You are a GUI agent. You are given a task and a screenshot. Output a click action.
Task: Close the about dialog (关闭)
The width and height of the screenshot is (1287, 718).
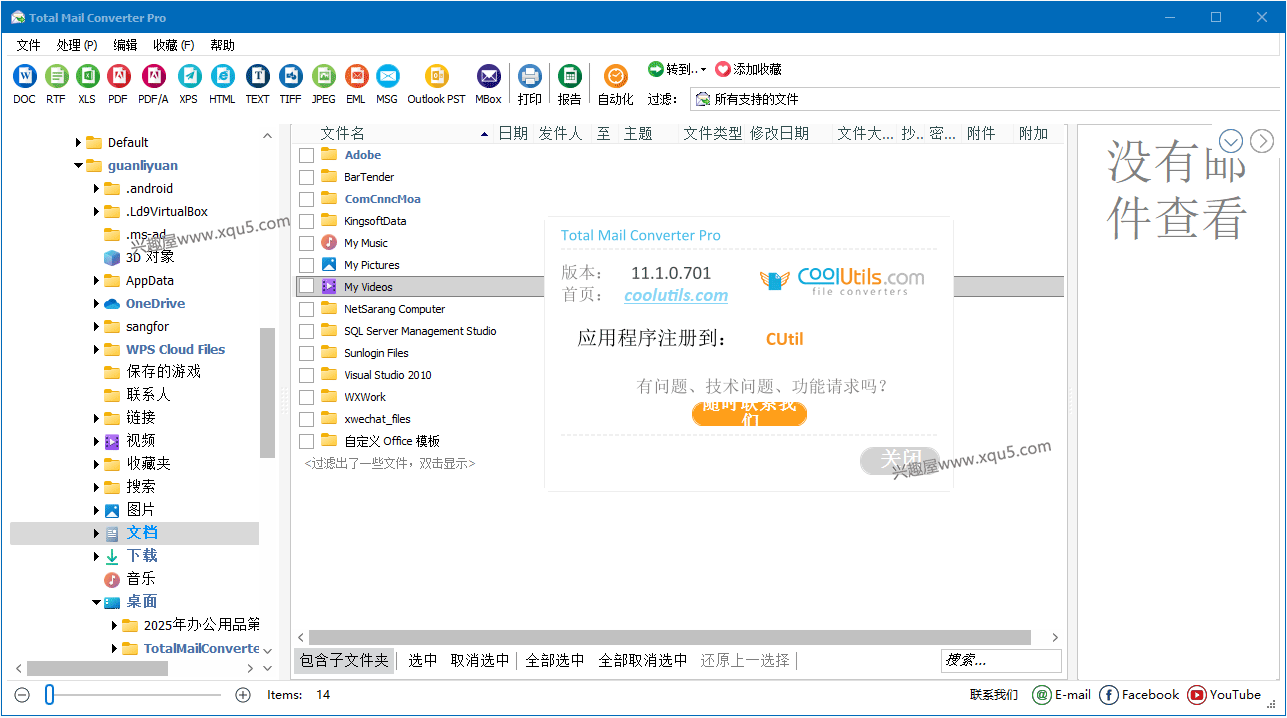click(x=900, y=460)
